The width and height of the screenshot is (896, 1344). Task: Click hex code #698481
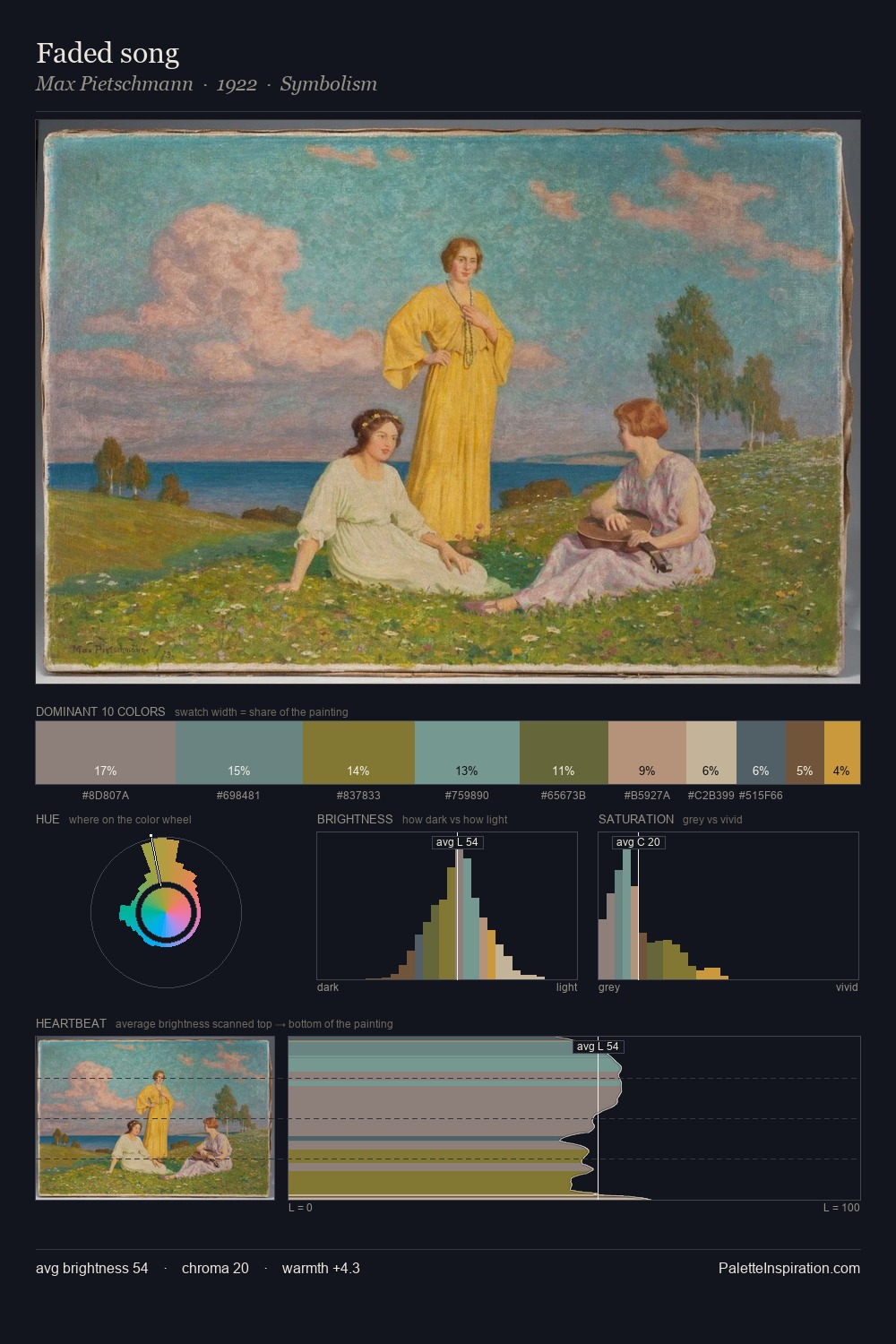(x=239, y=796)
